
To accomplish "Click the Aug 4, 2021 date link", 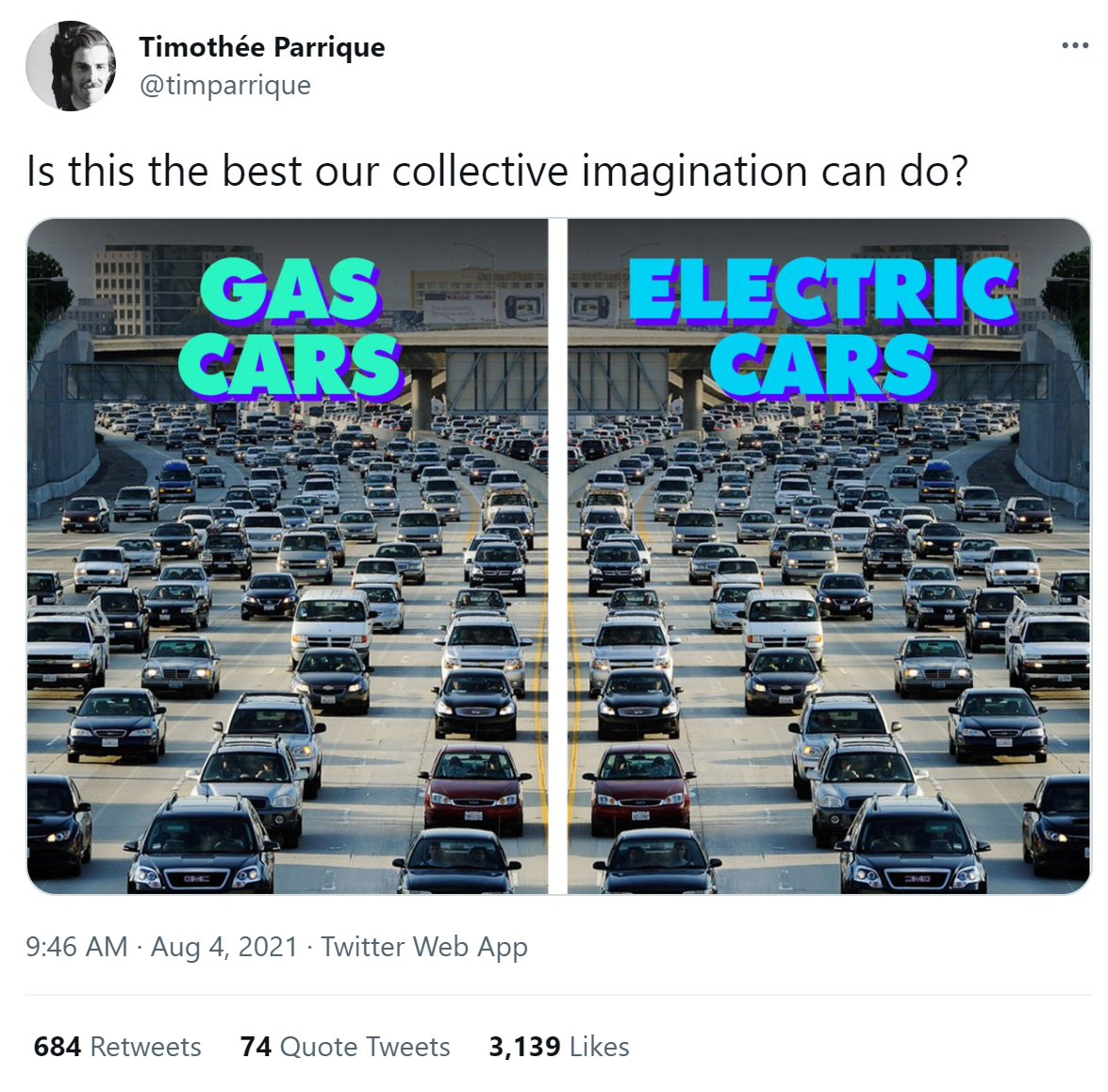I will (224, 947).
